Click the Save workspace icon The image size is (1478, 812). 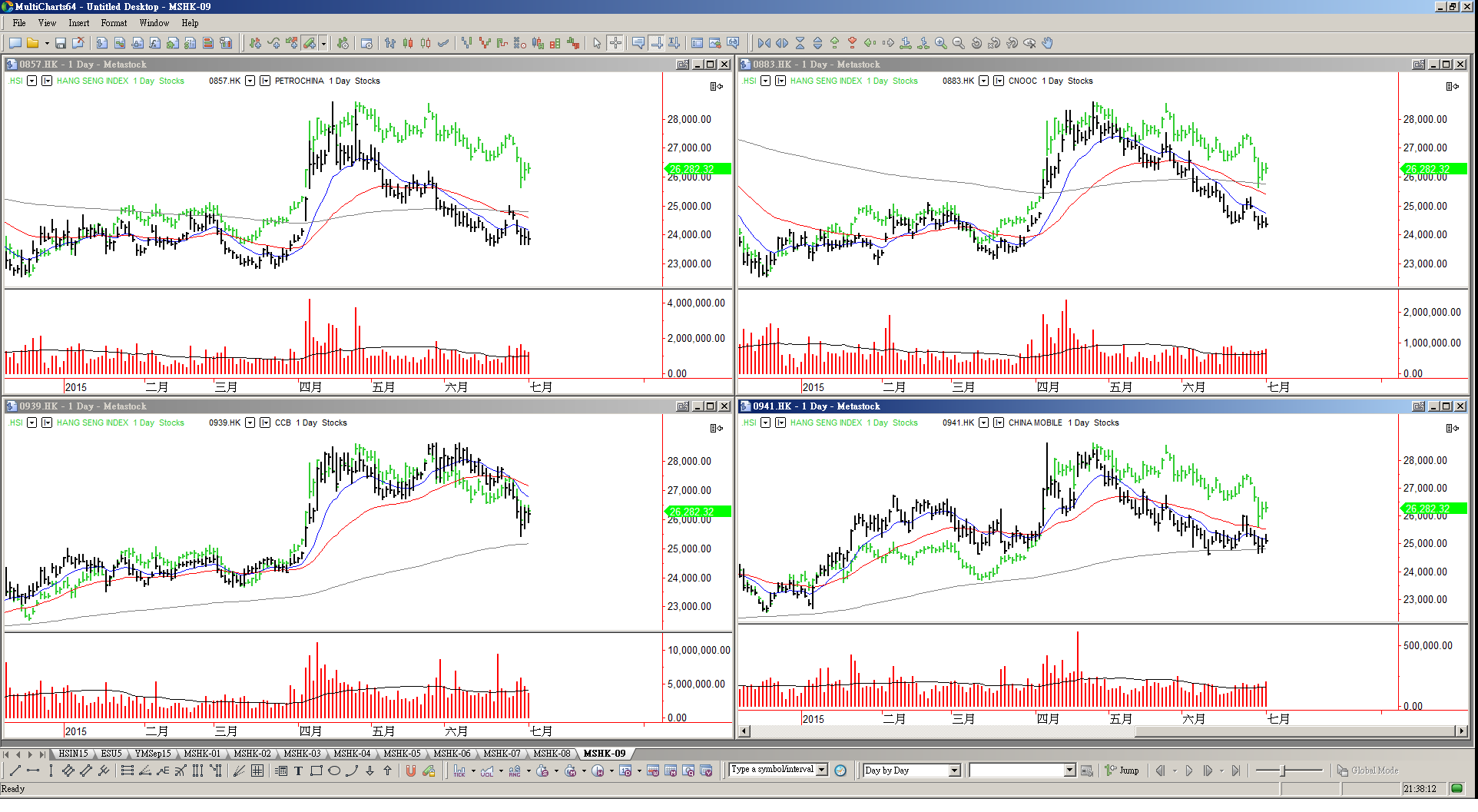[61, 44]
